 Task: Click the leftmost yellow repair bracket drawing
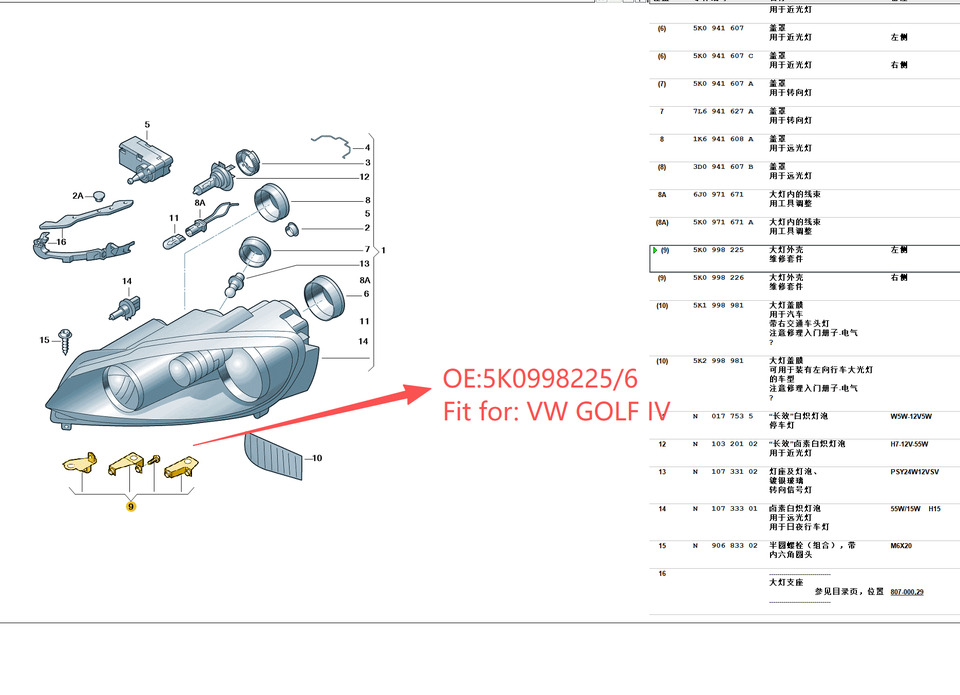click(80, 464)
